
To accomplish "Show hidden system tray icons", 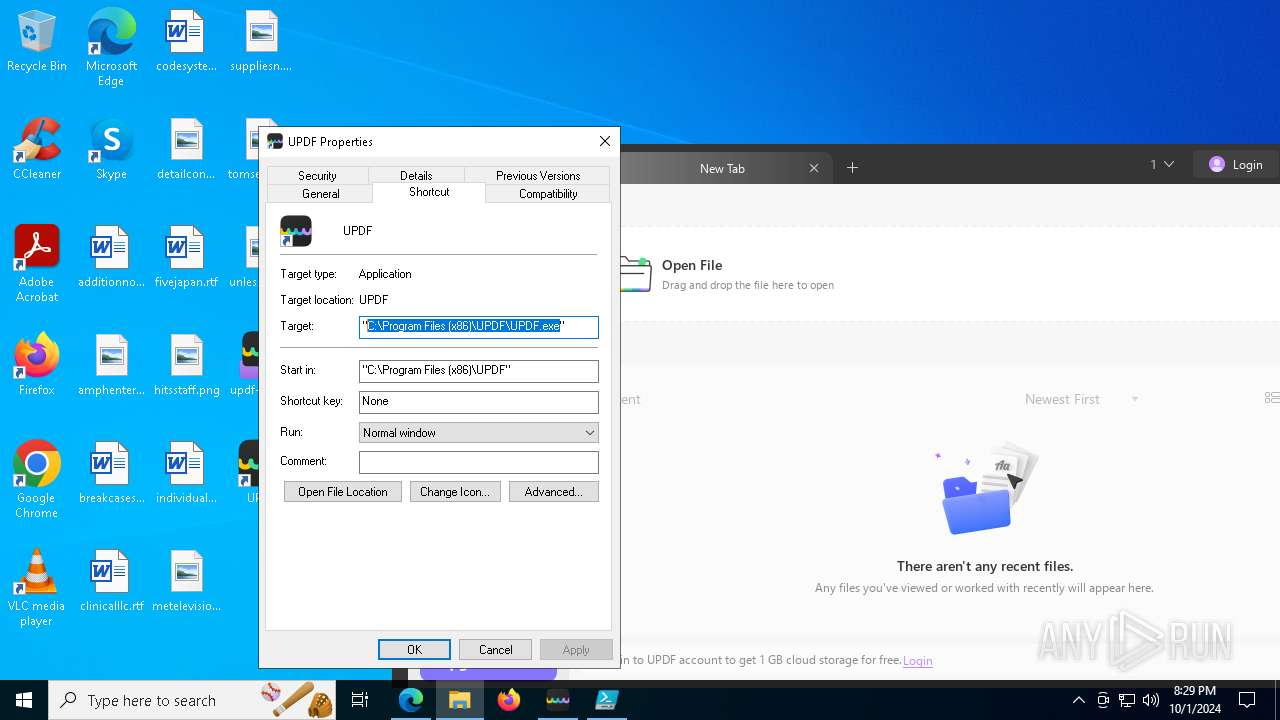I will [x=1078, y=700].
